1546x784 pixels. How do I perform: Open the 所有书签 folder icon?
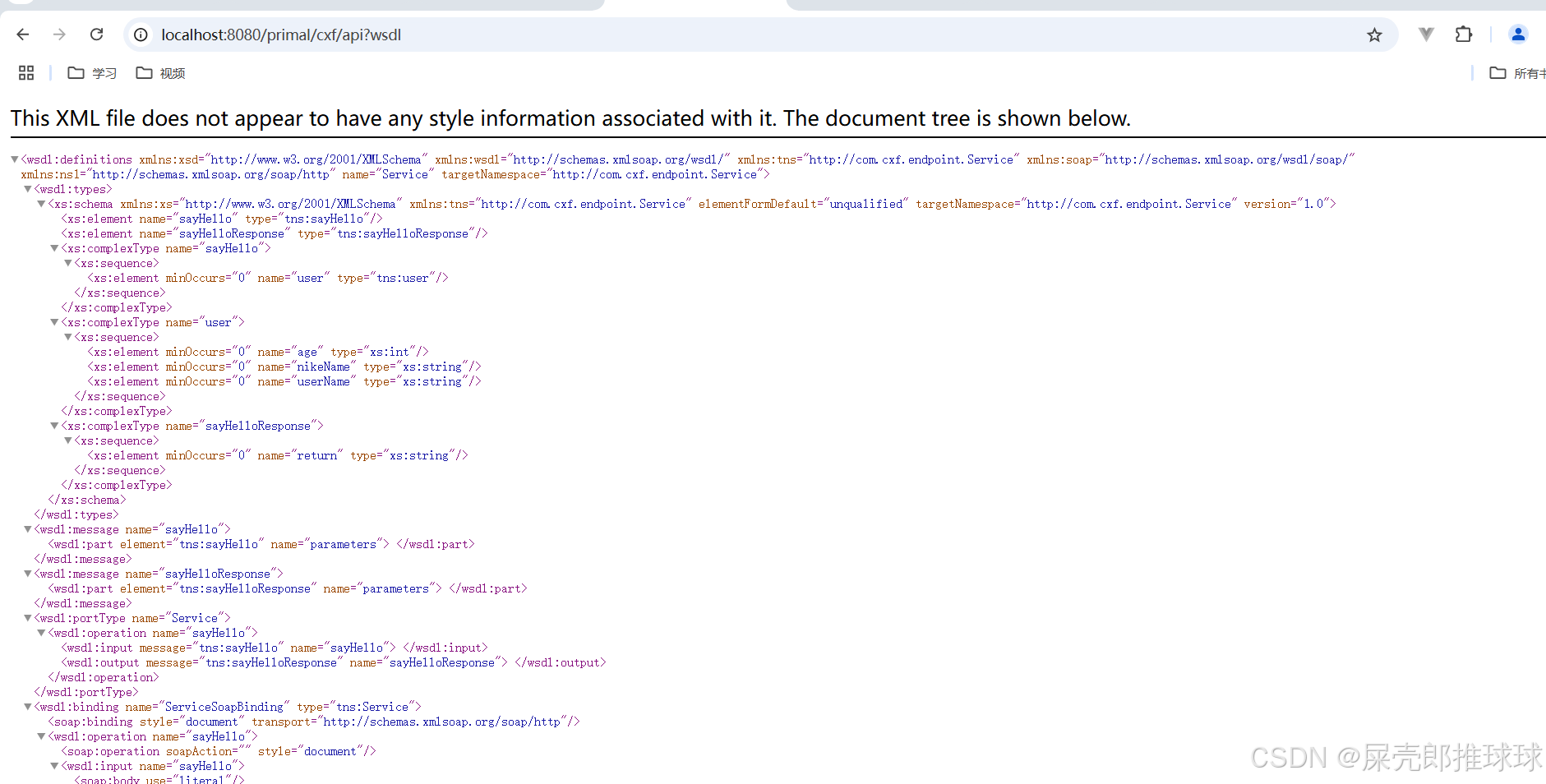(1499, 72)
